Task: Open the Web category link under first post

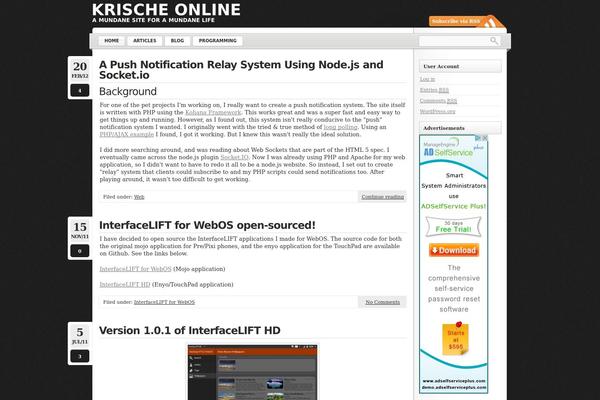Action: pyautogui.click(x=139, y=197)
